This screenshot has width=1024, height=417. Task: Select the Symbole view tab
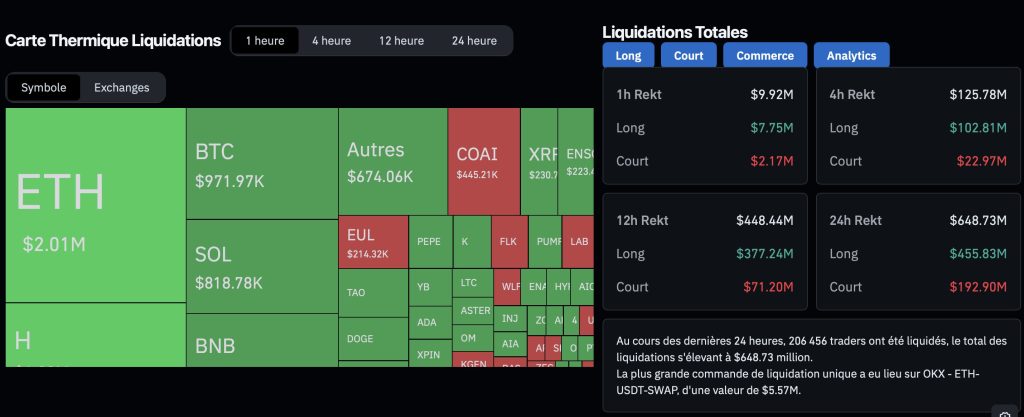pos(44,88)
